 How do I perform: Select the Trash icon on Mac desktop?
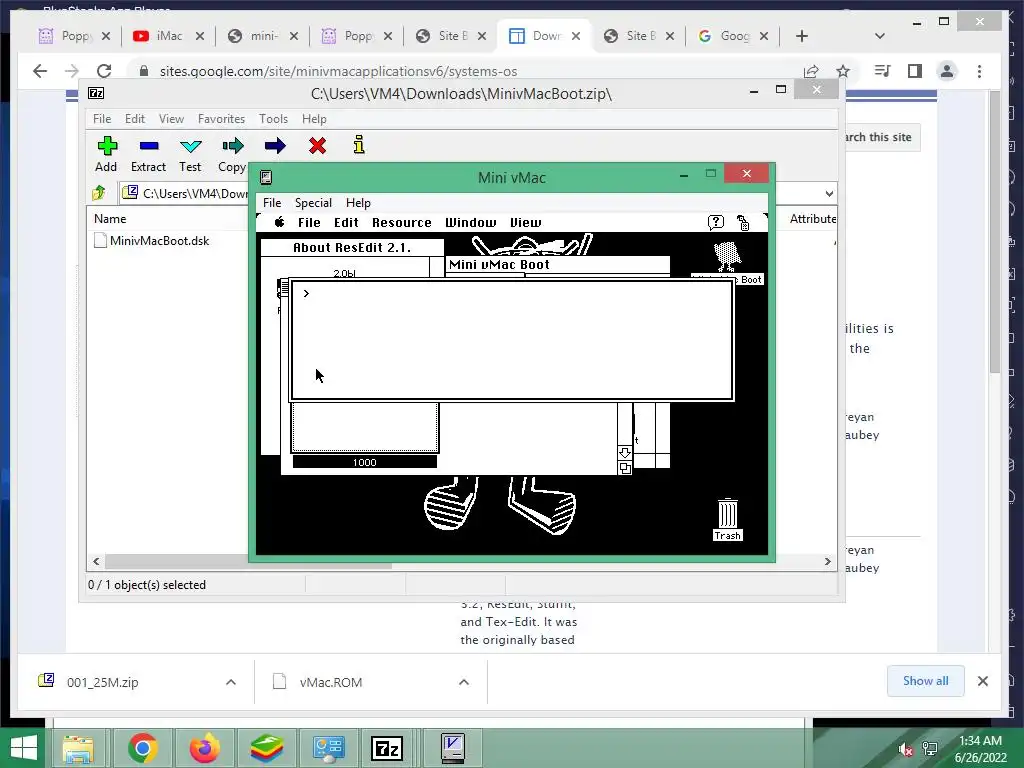click(728, 520)
